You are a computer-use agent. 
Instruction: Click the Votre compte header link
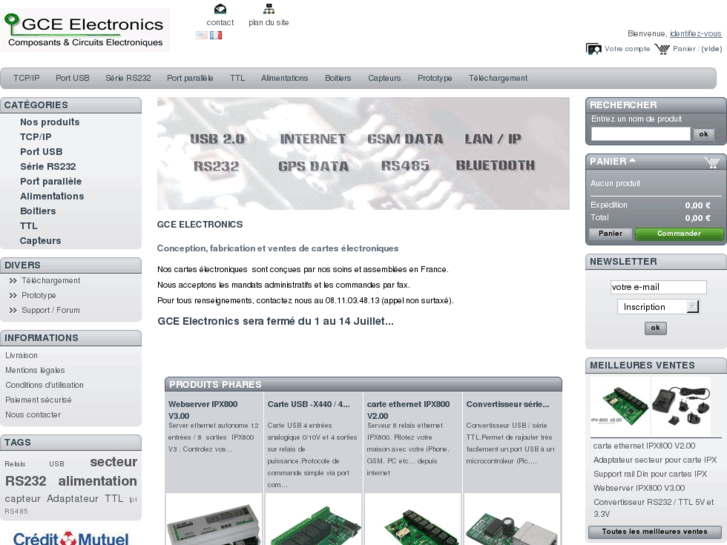627,49
